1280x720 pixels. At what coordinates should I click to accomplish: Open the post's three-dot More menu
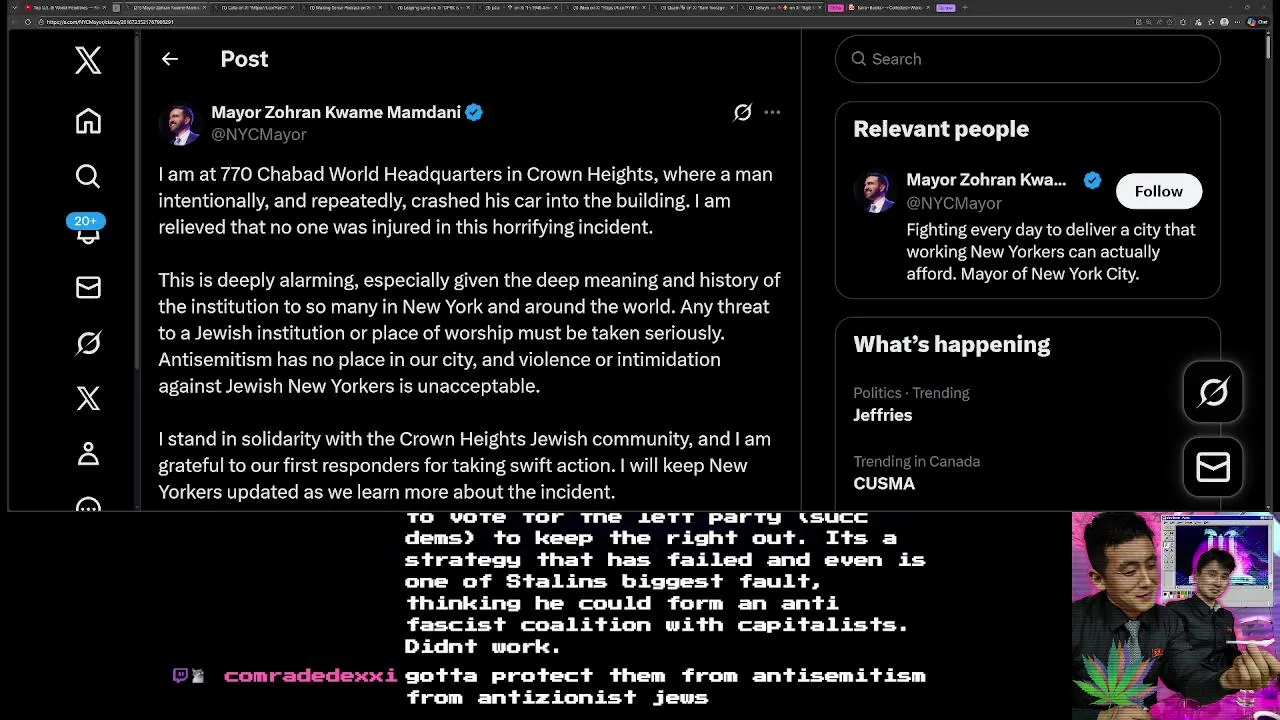tap(772, 112)
